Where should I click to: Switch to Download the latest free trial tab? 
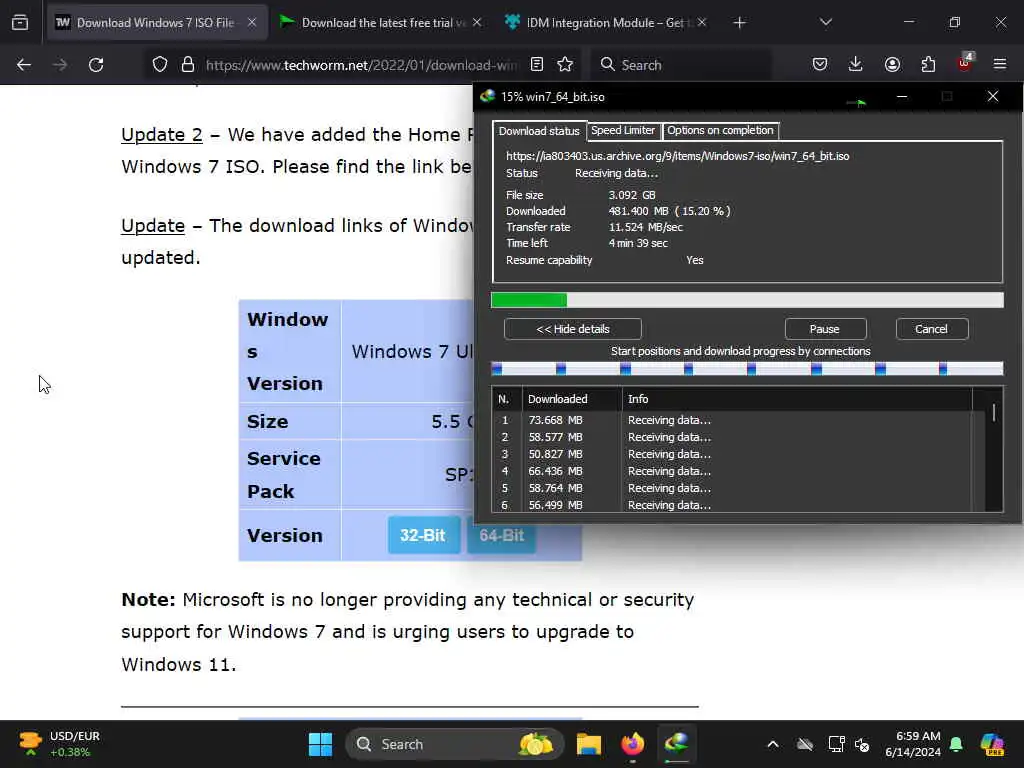pos(383,23)
